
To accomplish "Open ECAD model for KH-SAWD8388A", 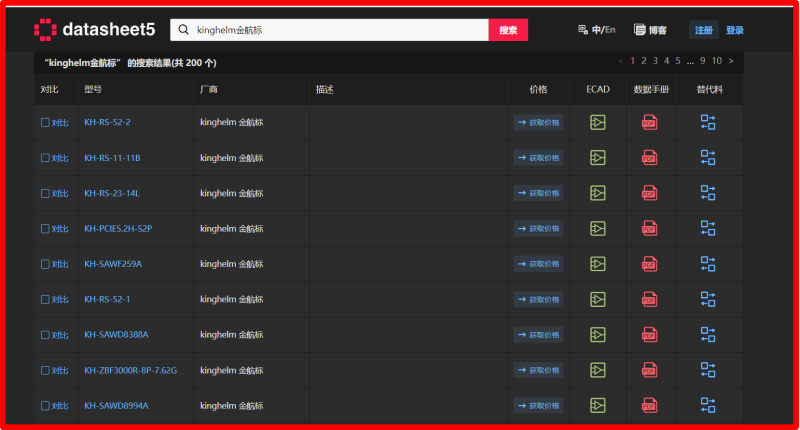I will tap(597, 335).
